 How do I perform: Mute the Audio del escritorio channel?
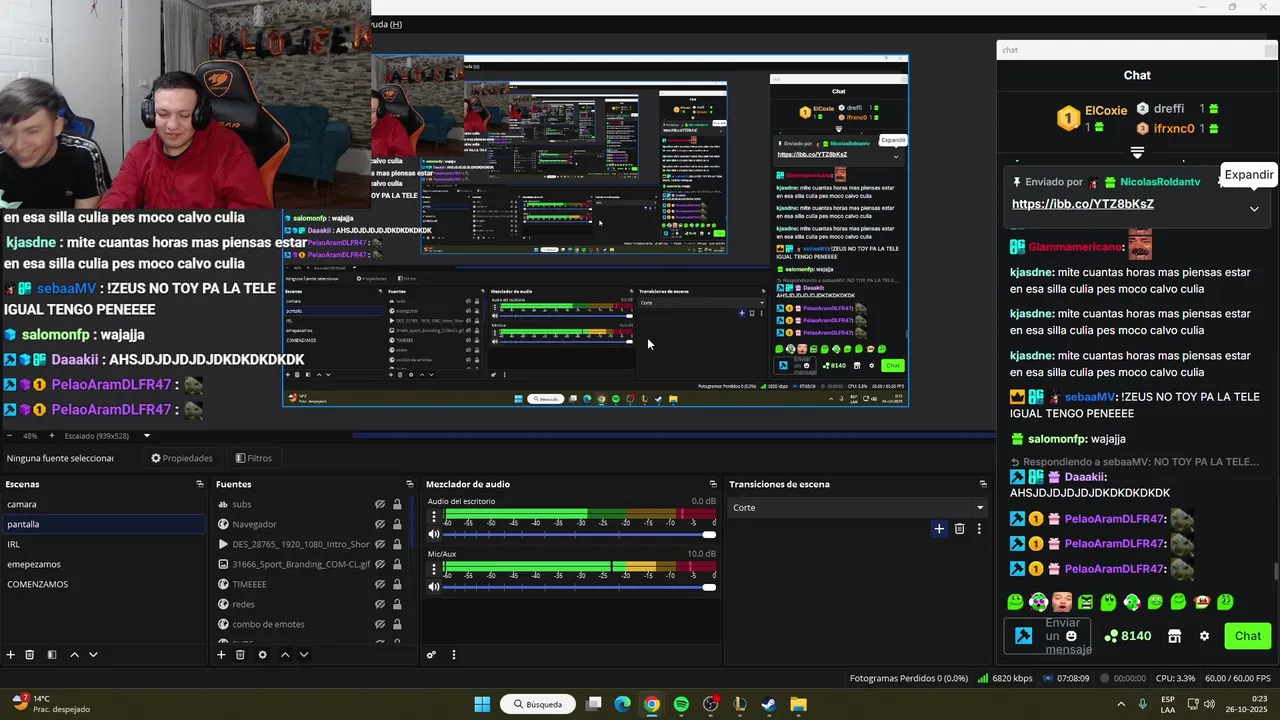click(x=434, y=535)
